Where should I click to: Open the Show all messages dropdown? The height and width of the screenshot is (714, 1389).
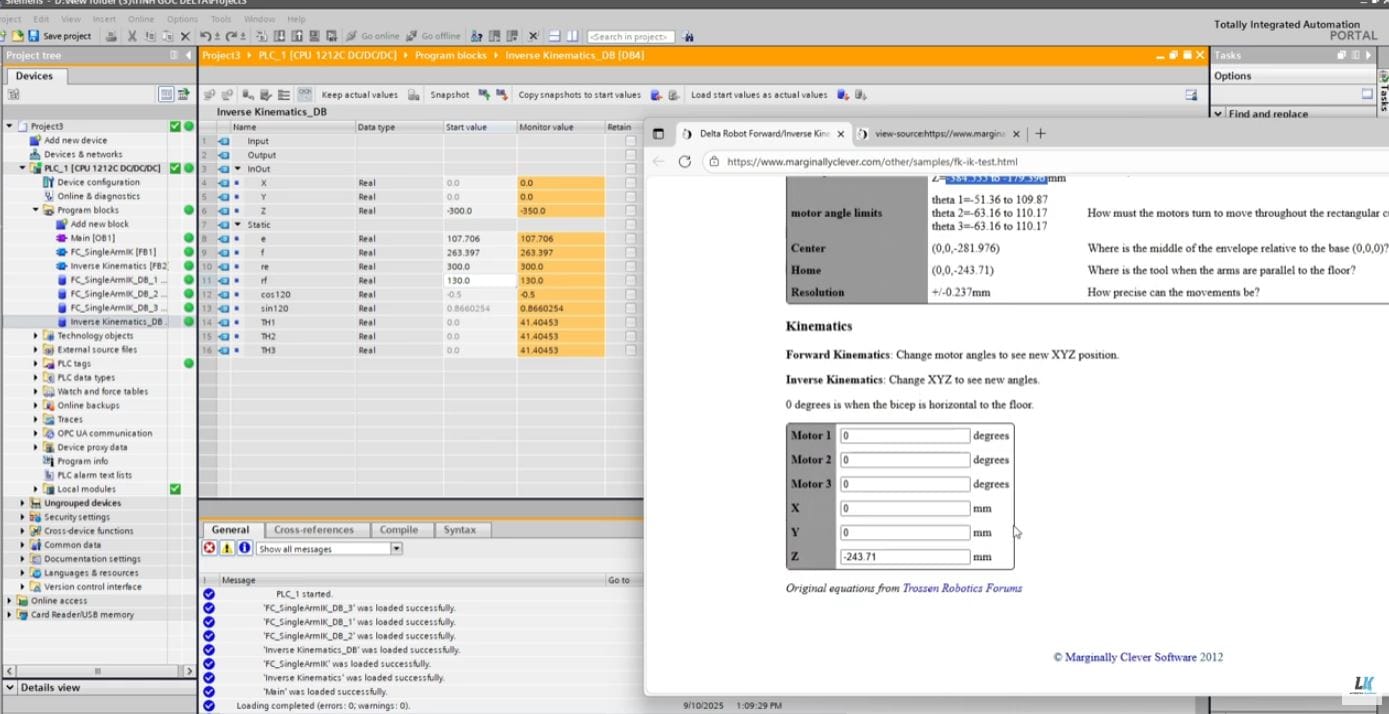396,549
